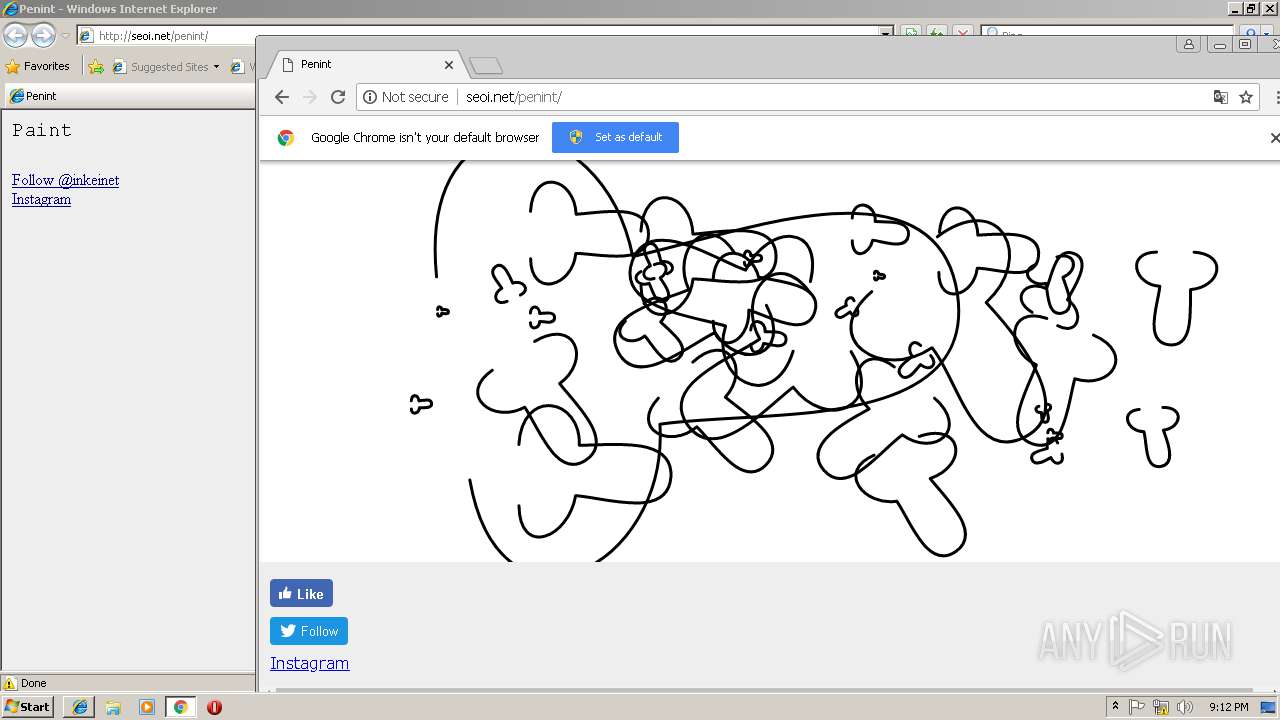Open Windows Explorer folder on taskbar

tap(113, 707)
